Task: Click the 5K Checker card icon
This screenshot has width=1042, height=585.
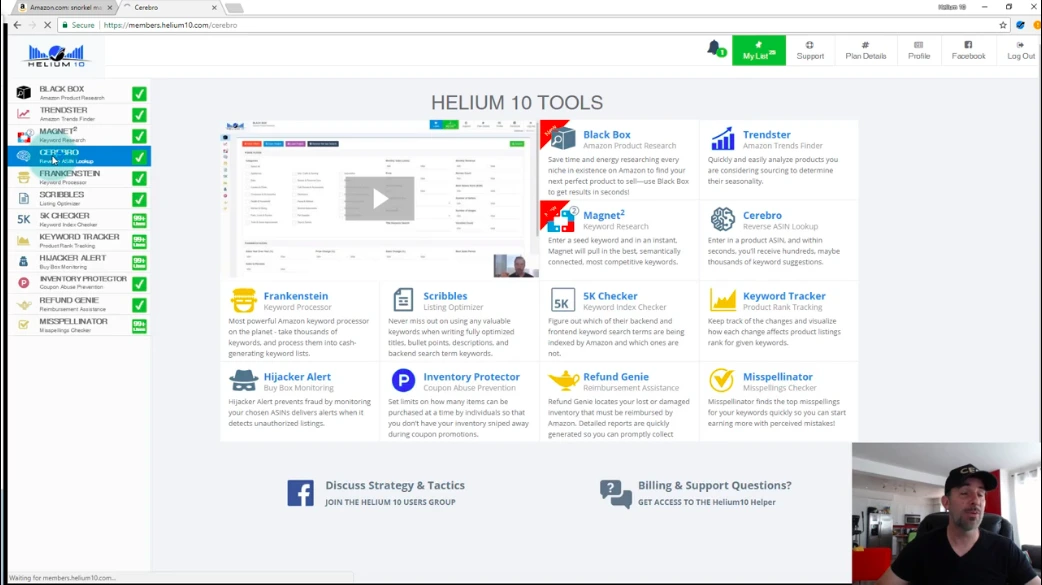Action: pyautogui.click(x=562, y=300)
